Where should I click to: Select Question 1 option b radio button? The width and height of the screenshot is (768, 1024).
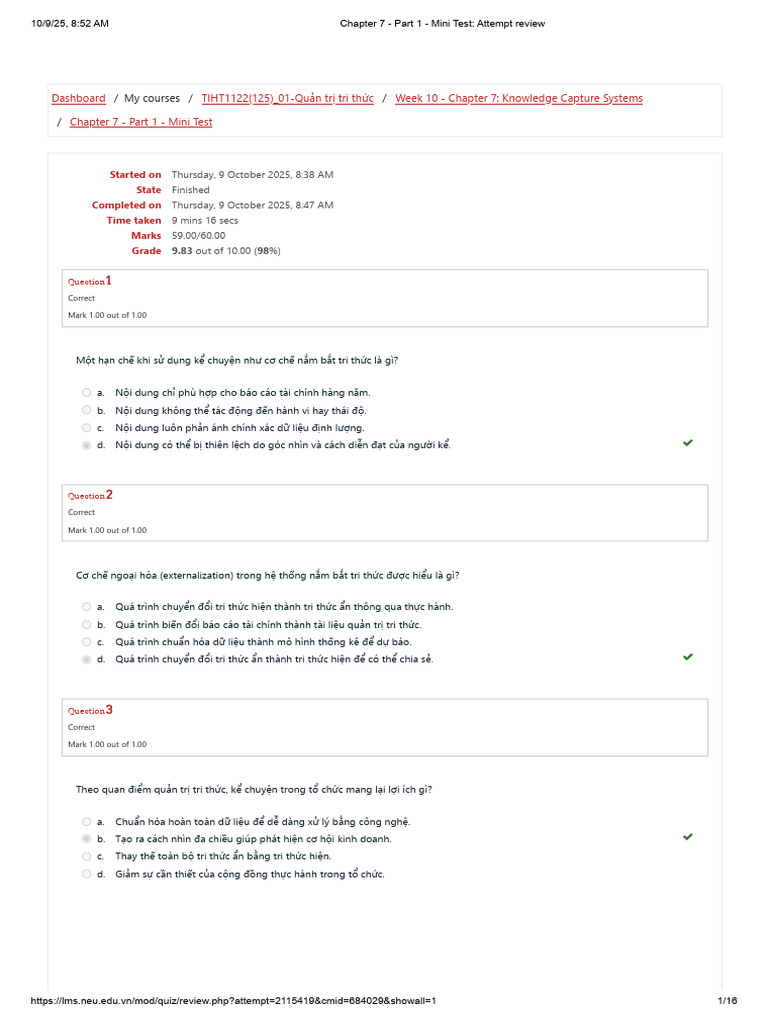tap(86, 410)
